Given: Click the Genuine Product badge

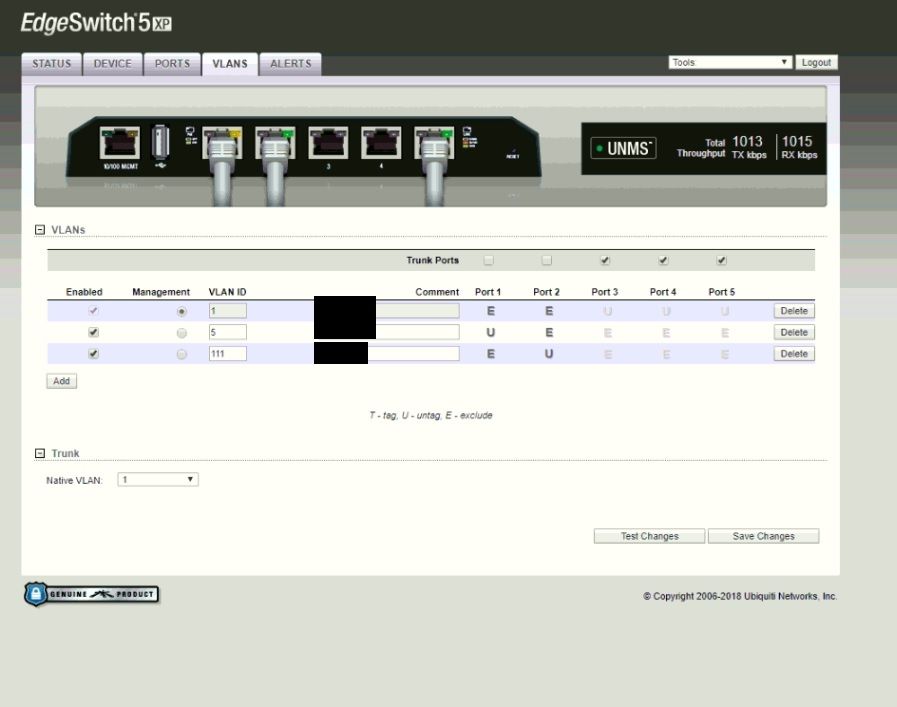Looking at the screenshot, I should pyautogui.click(x=91, y=594).
